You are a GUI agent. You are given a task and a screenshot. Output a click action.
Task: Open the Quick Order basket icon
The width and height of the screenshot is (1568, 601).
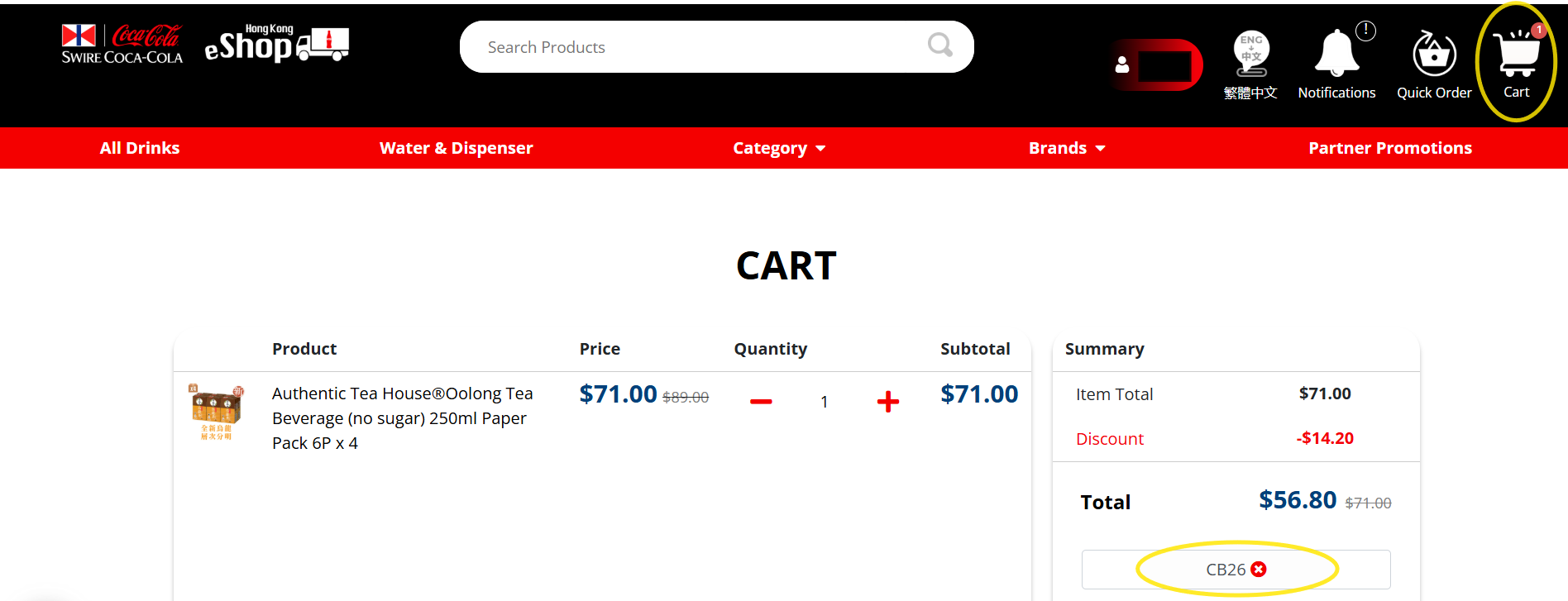point(1433,56)
